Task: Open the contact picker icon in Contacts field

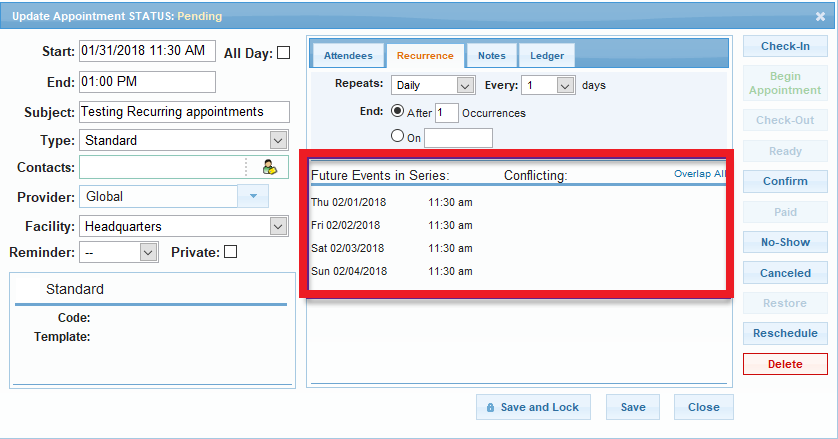Action: [x=270, y=167]
